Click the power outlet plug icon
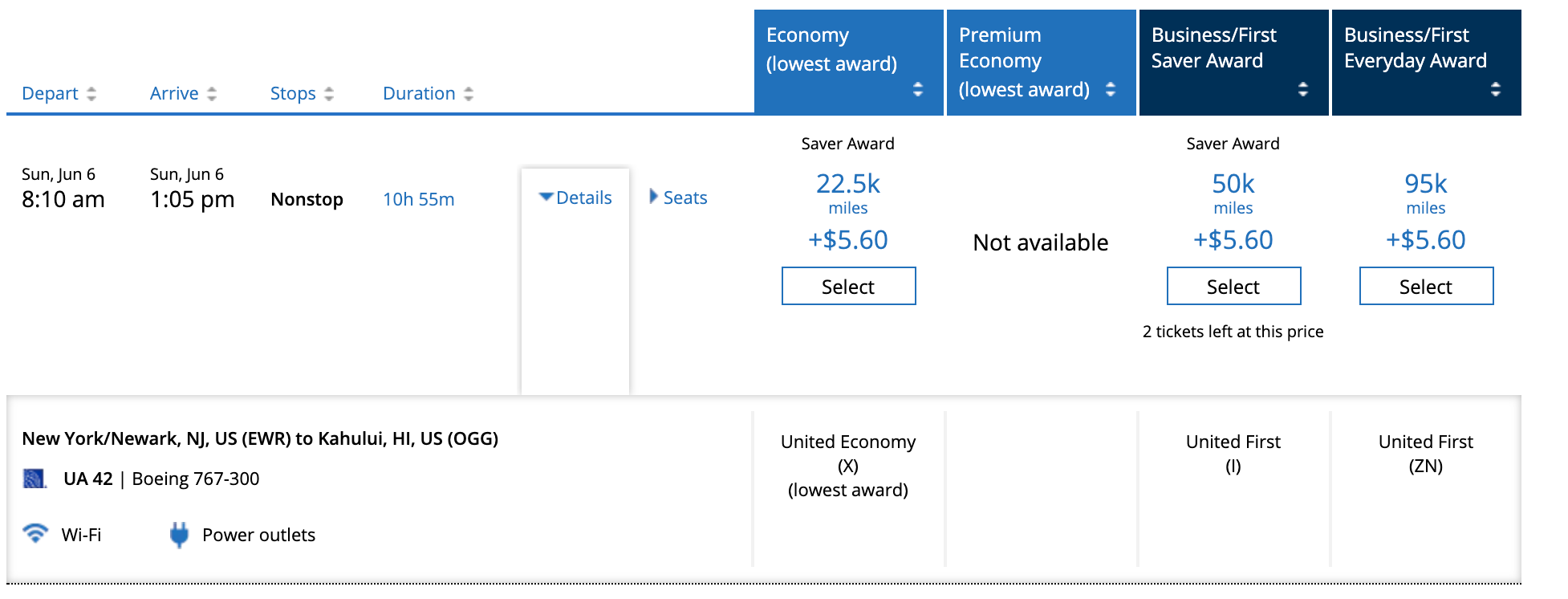The width and height of the screenshot is (1568, 599). [179, 535]
